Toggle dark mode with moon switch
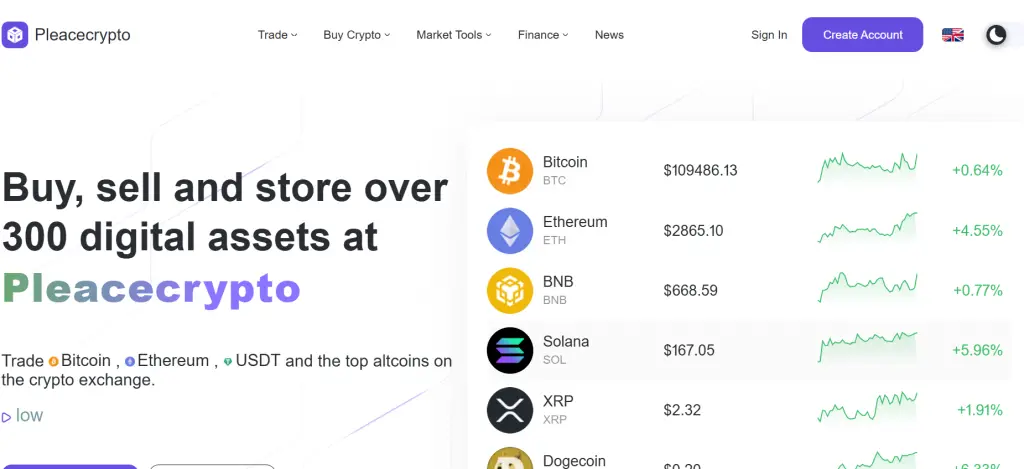 coord(996,35)
